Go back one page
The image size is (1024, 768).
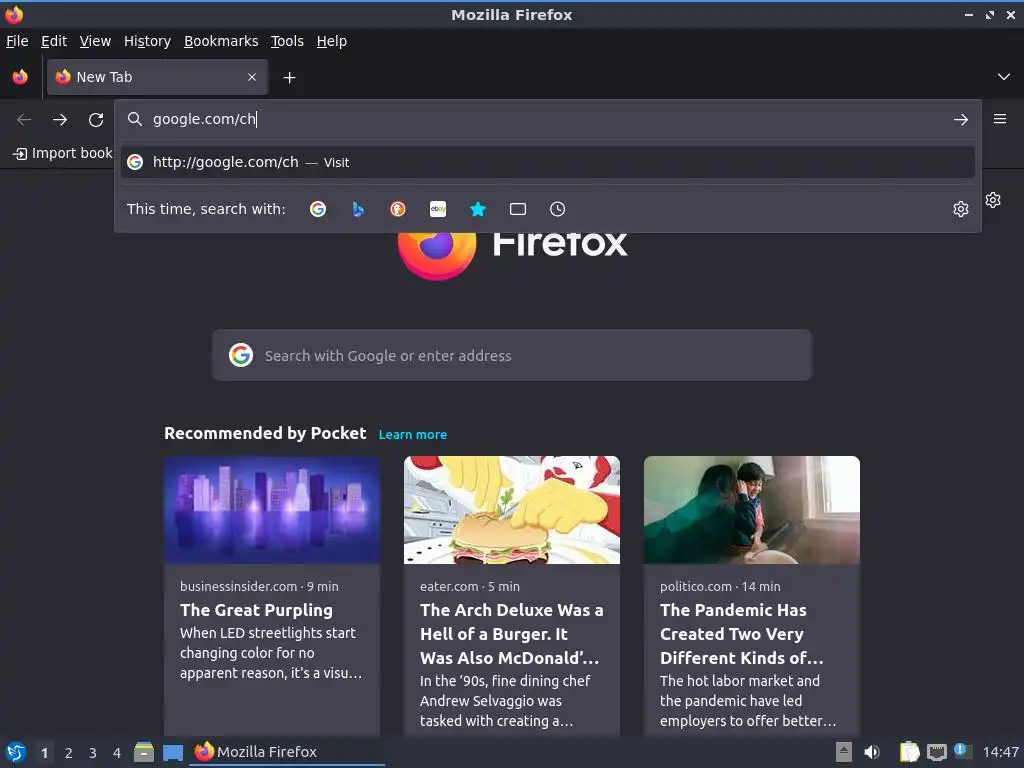pos(24,120)
